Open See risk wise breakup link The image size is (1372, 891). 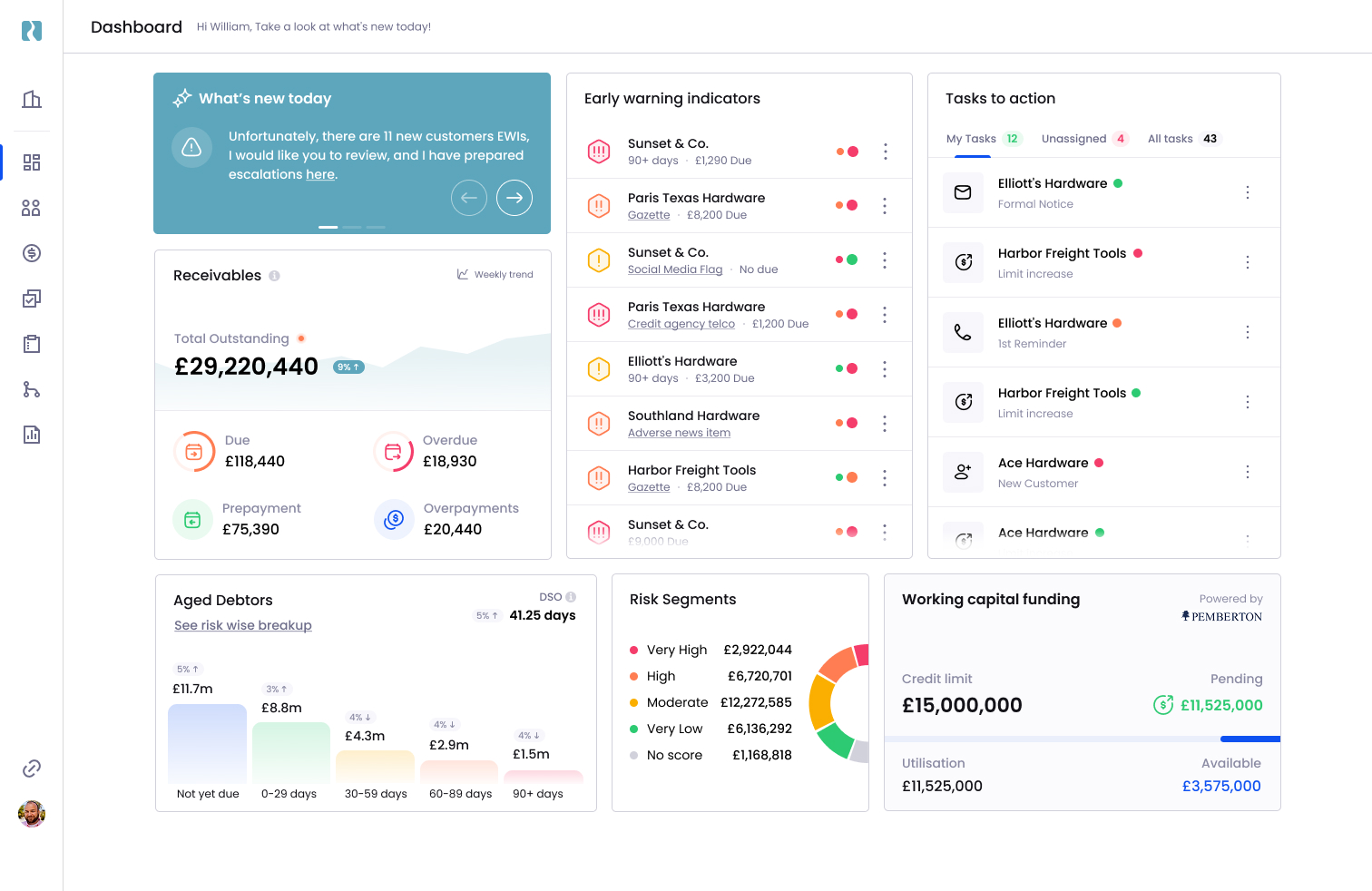(x=243, y=625)
